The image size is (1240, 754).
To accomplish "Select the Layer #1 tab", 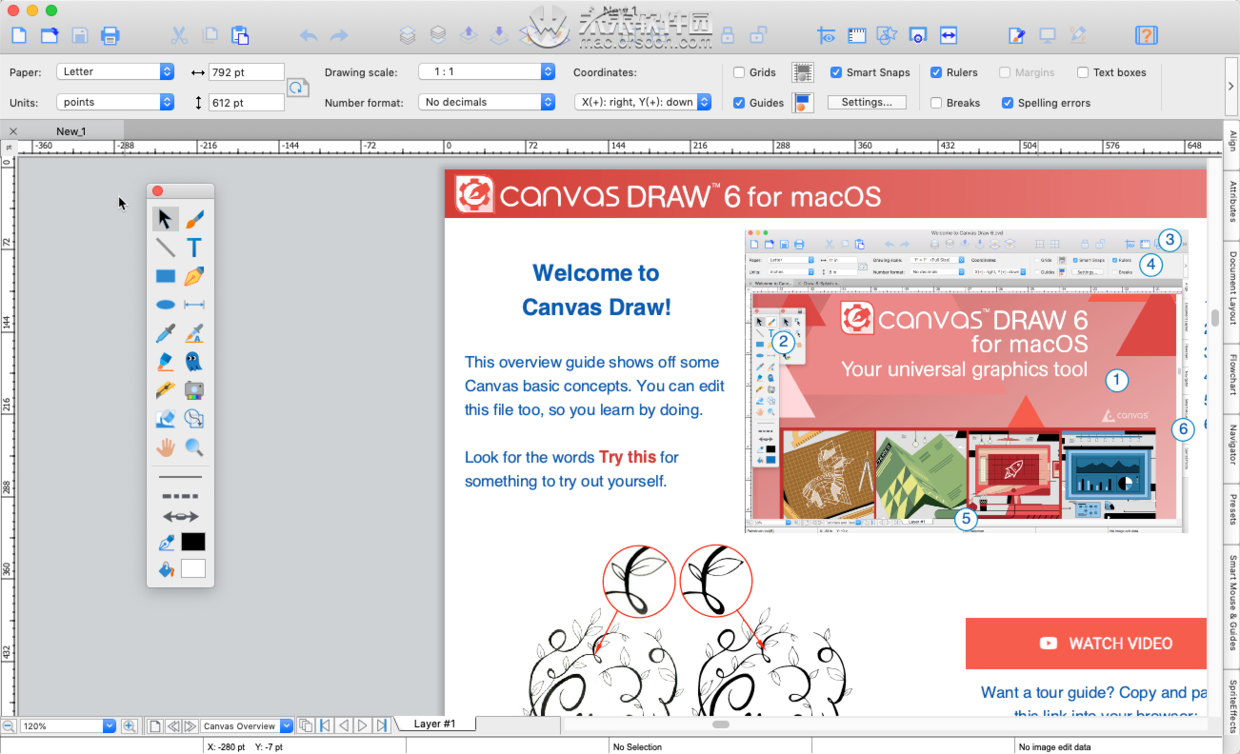I will (435, 724).
